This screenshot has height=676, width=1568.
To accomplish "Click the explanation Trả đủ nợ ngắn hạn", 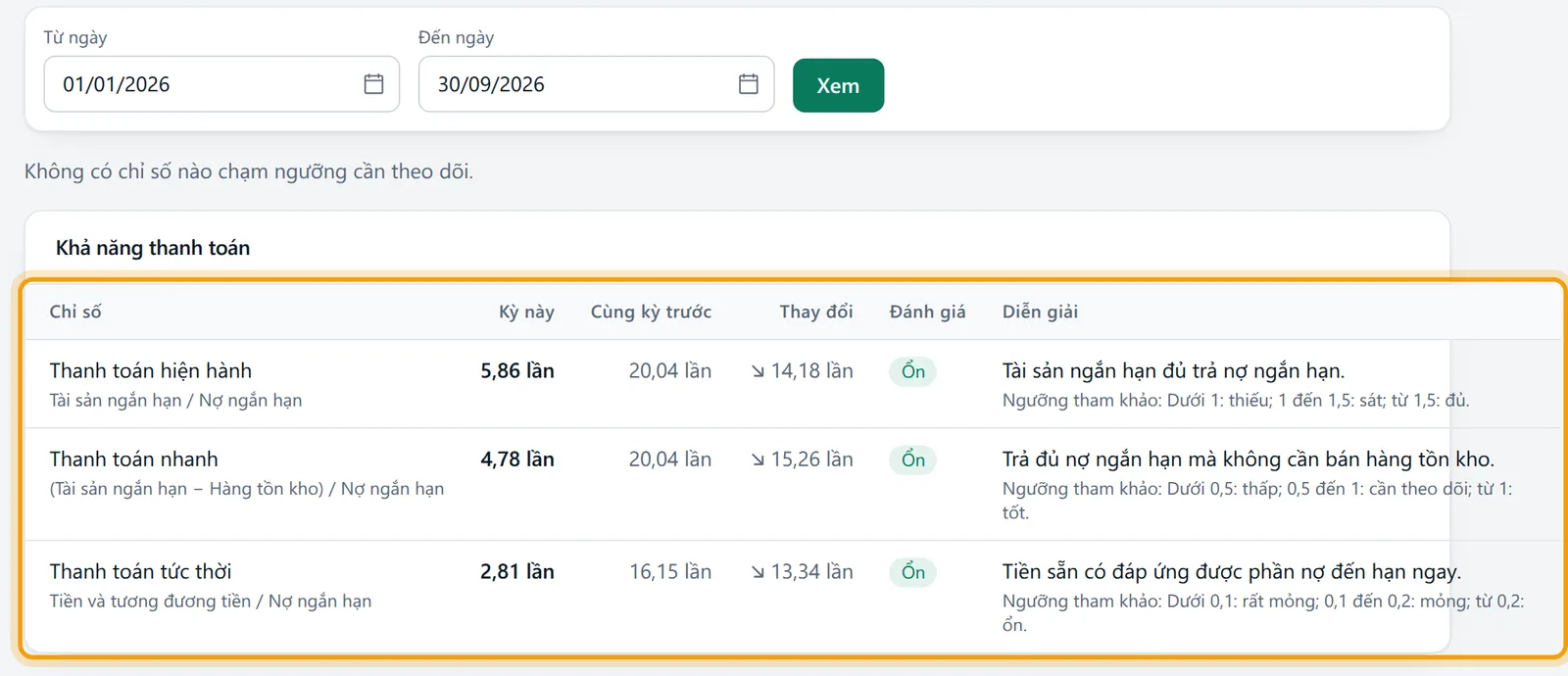I will point(1249,459).
